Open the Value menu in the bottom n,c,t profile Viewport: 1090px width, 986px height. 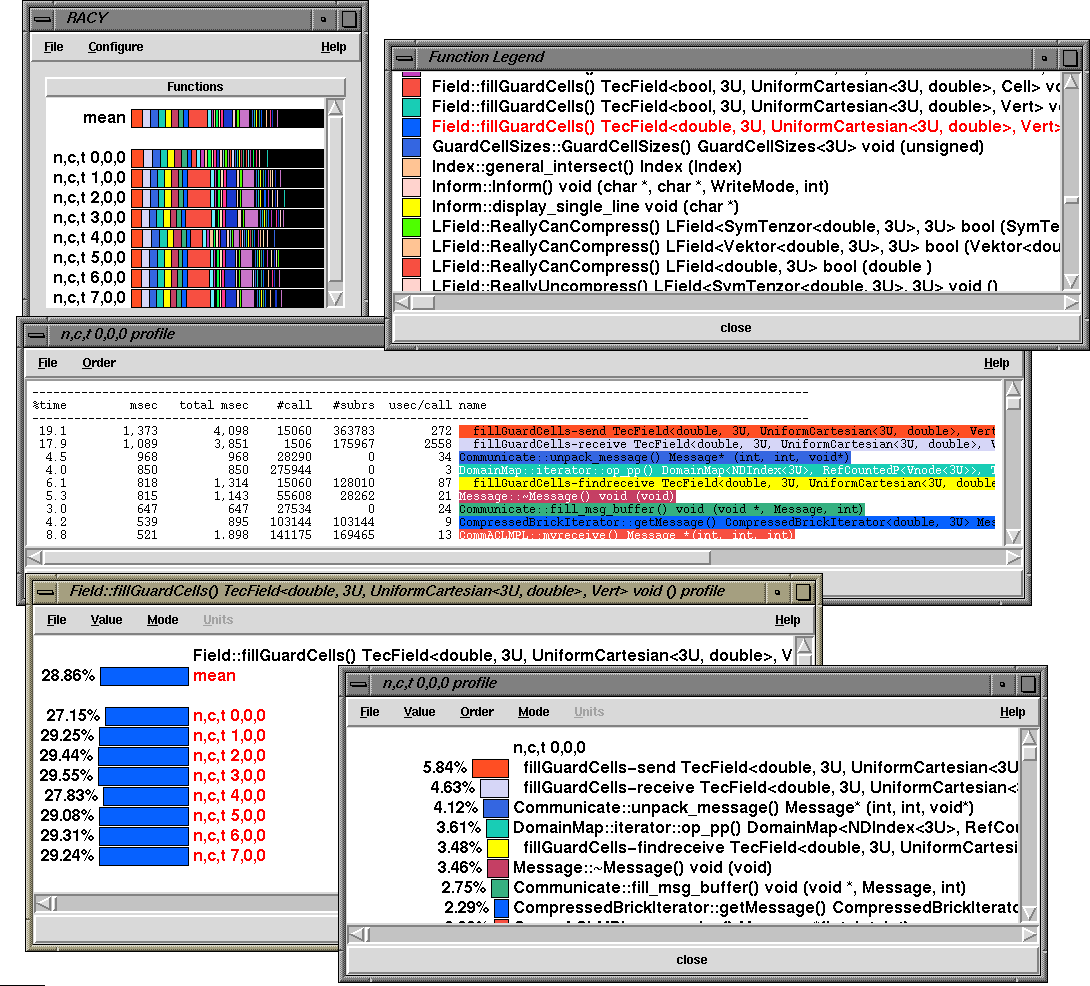(x=419, y=712)
